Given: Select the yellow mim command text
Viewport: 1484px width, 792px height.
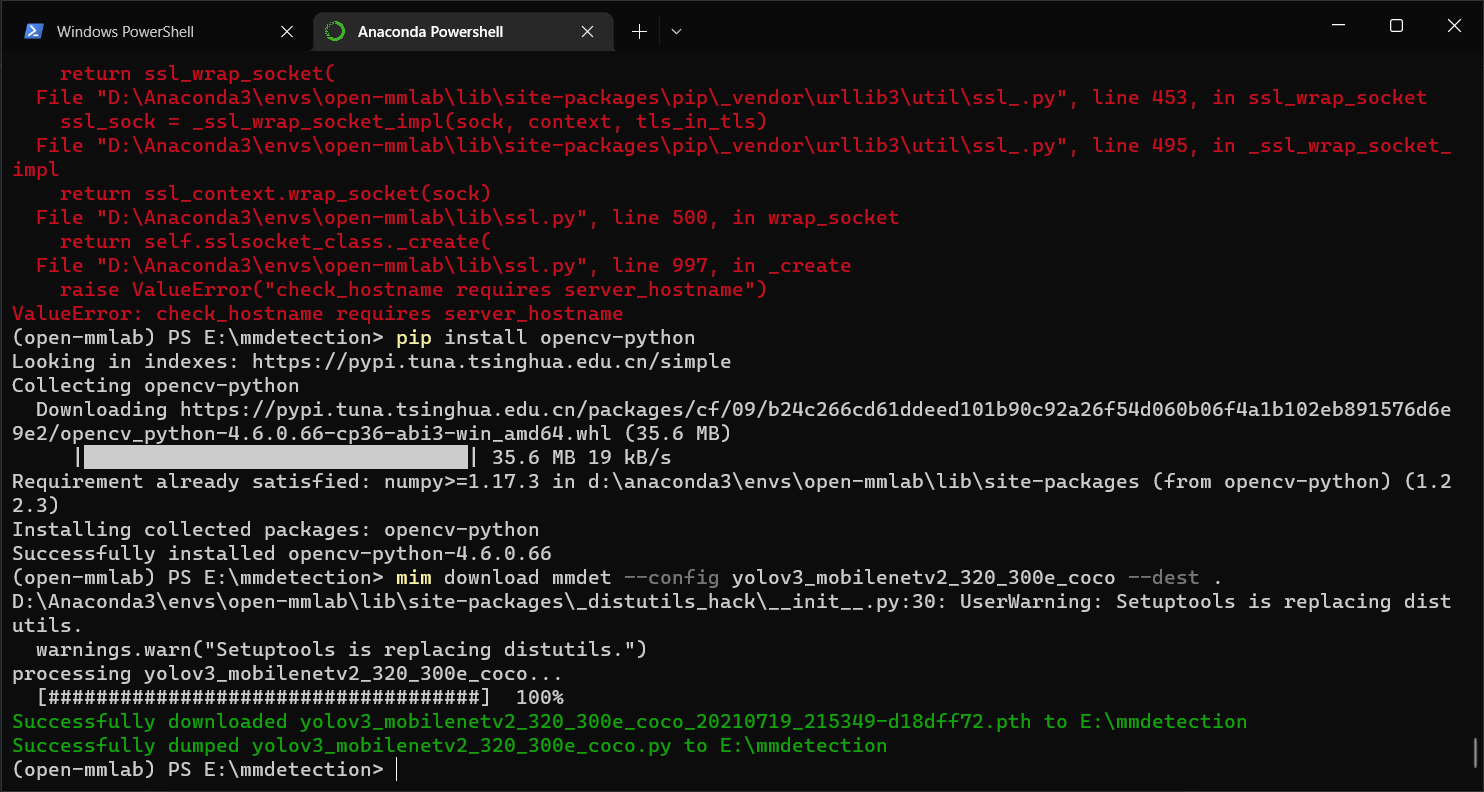Looking at the screenshot, I should [x=413, y=577].
